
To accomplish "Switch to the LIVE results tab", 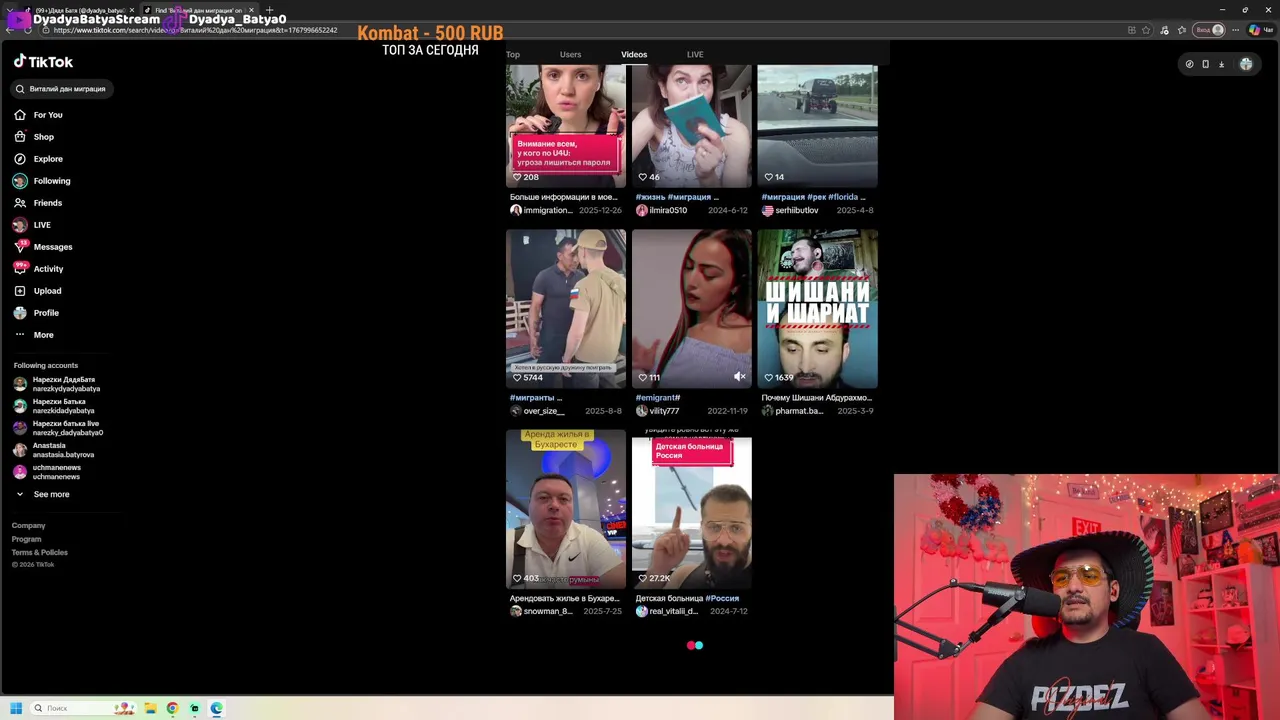I will [x=695, y=55].
